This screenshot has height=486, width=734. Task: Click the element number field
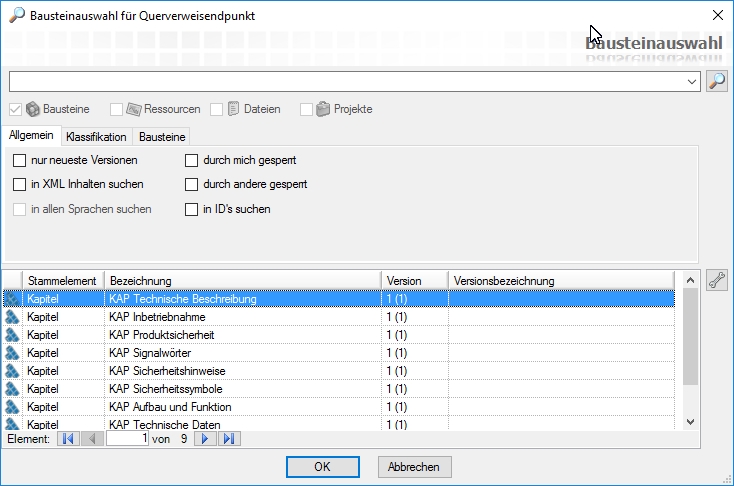[127, 439]
